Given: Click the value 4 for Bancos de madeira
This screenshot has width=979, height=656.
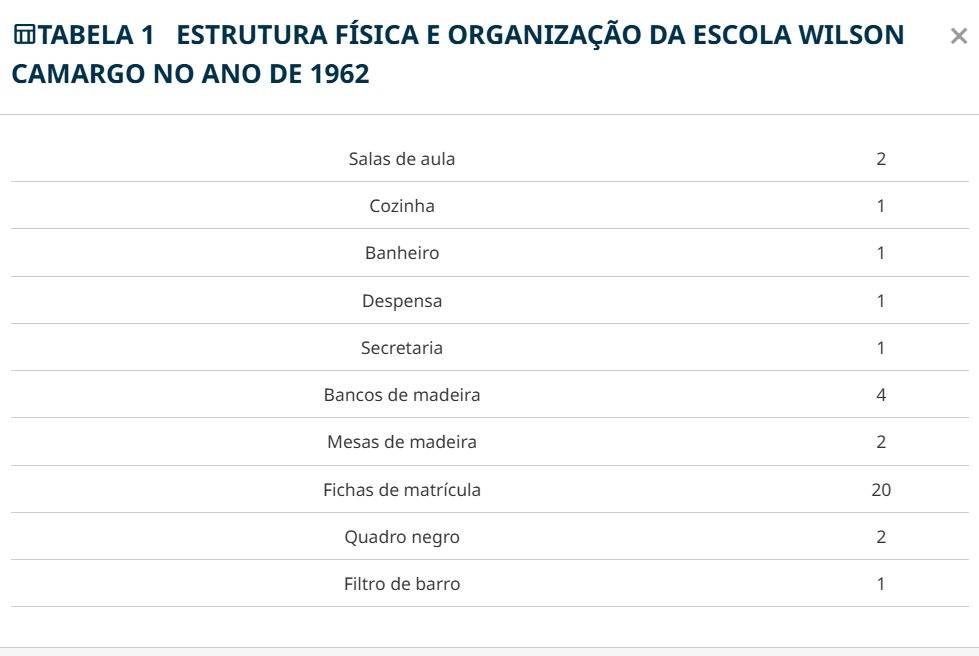Looking at the screenshot, I should [x=881, y=394].
